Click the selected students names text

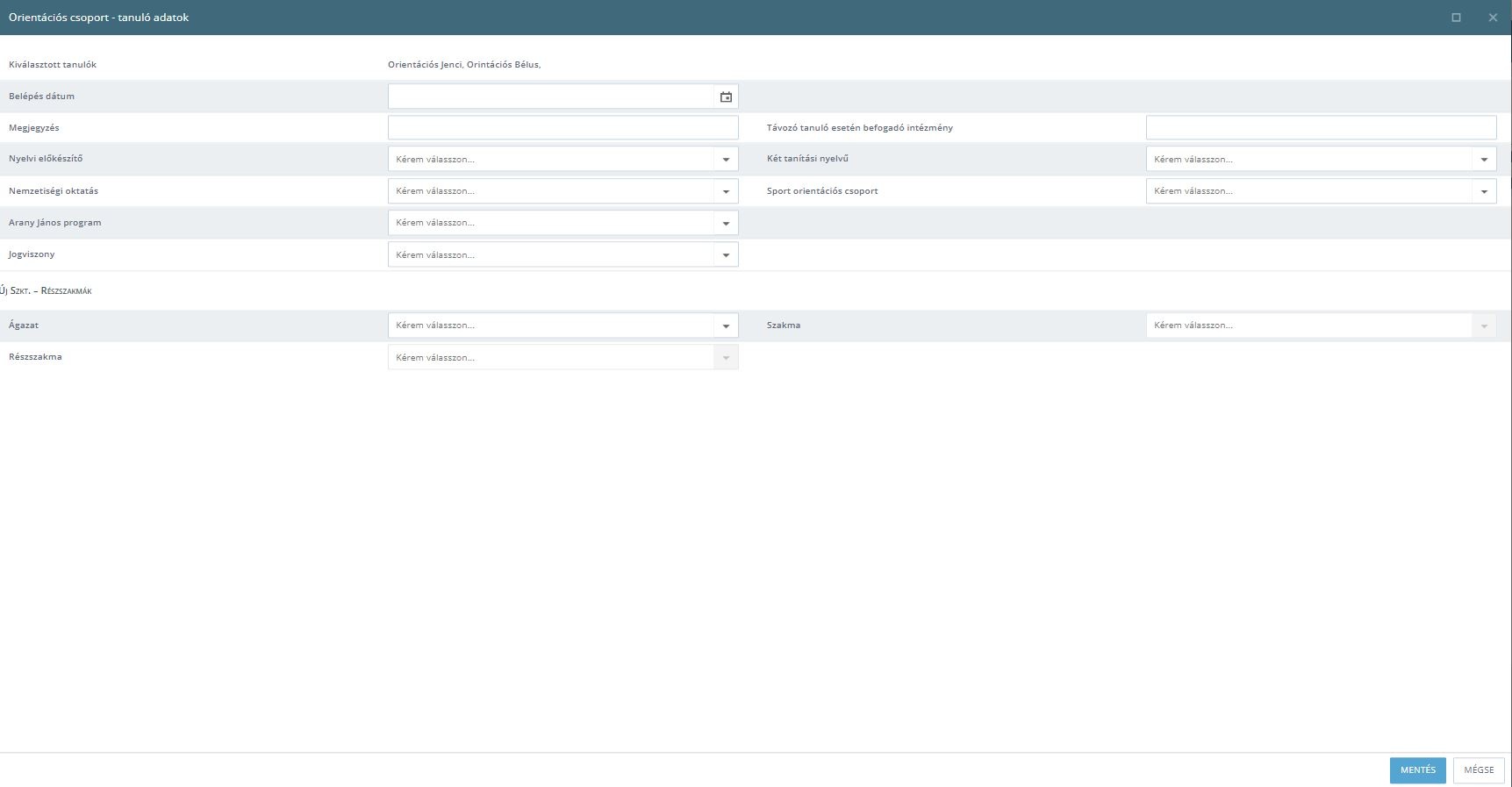pyautogui.click(x=464, y=65)
